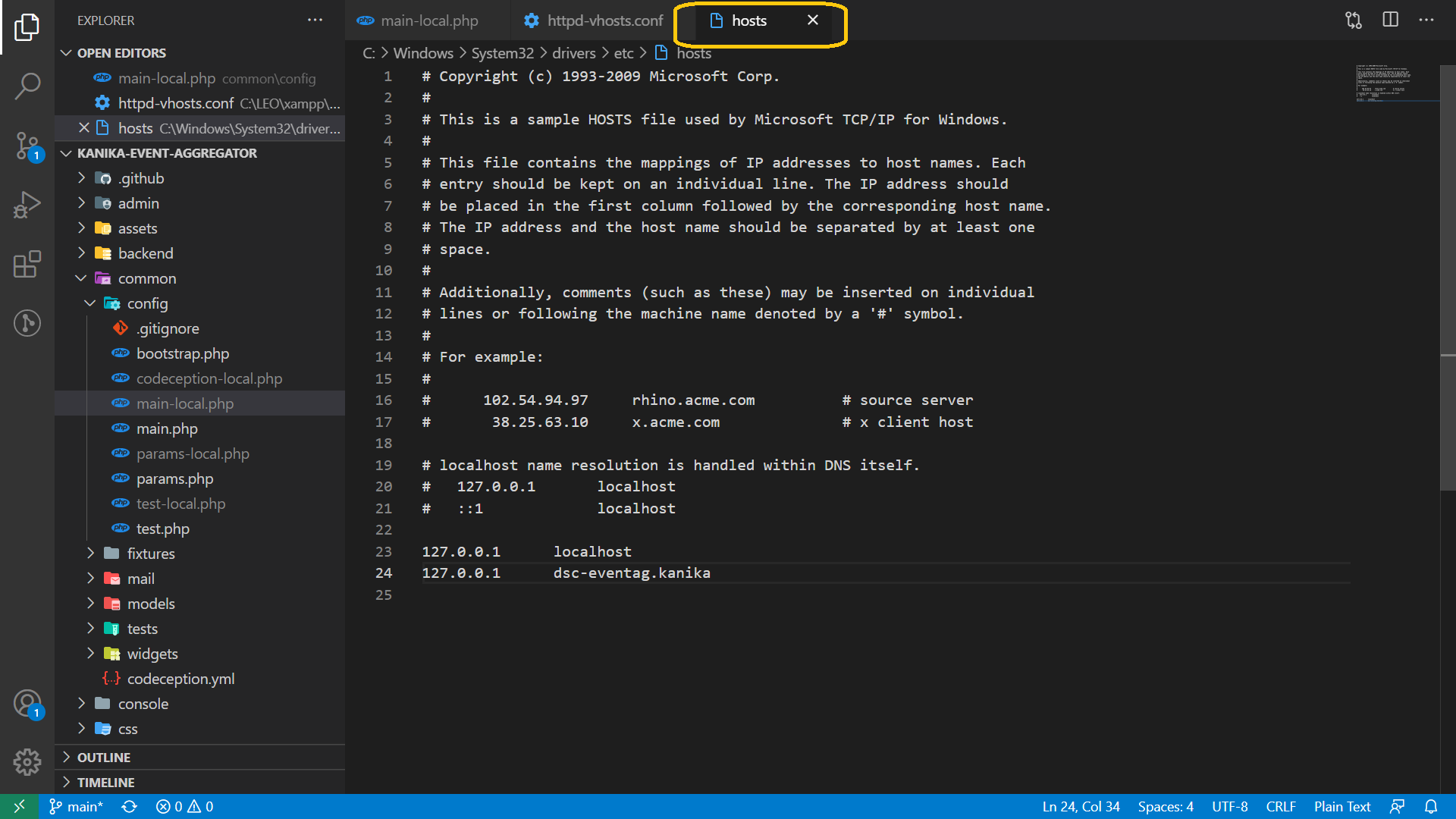Synchronize changes via status bar sync icon
The width and height of the screenshot is (1456, 819).
pos(130,807)
